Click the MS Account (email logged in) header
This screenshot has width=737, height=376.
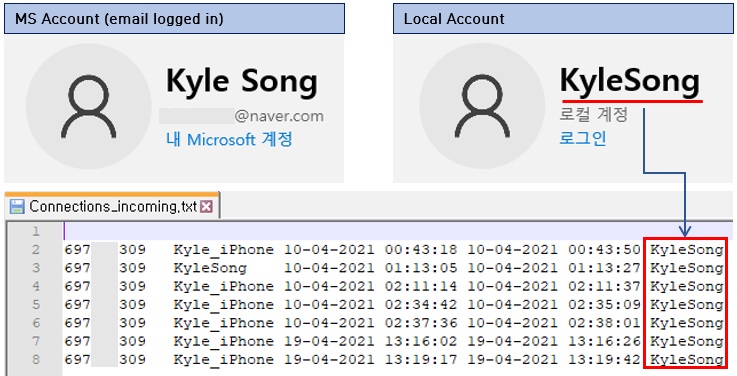click(x=174, y=19)
